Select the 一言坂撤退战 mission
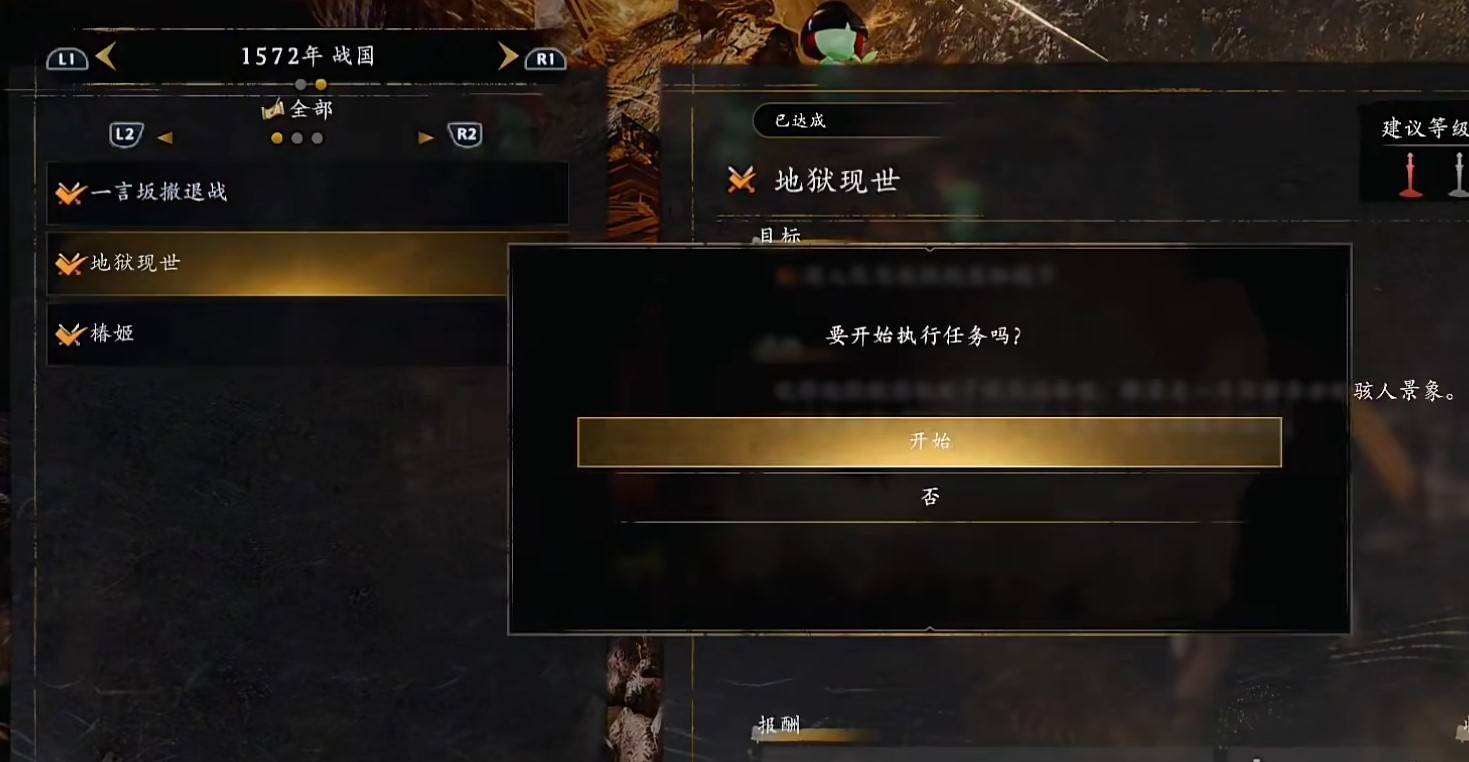This screenshot has height=762, width=1469. point(308,192)
